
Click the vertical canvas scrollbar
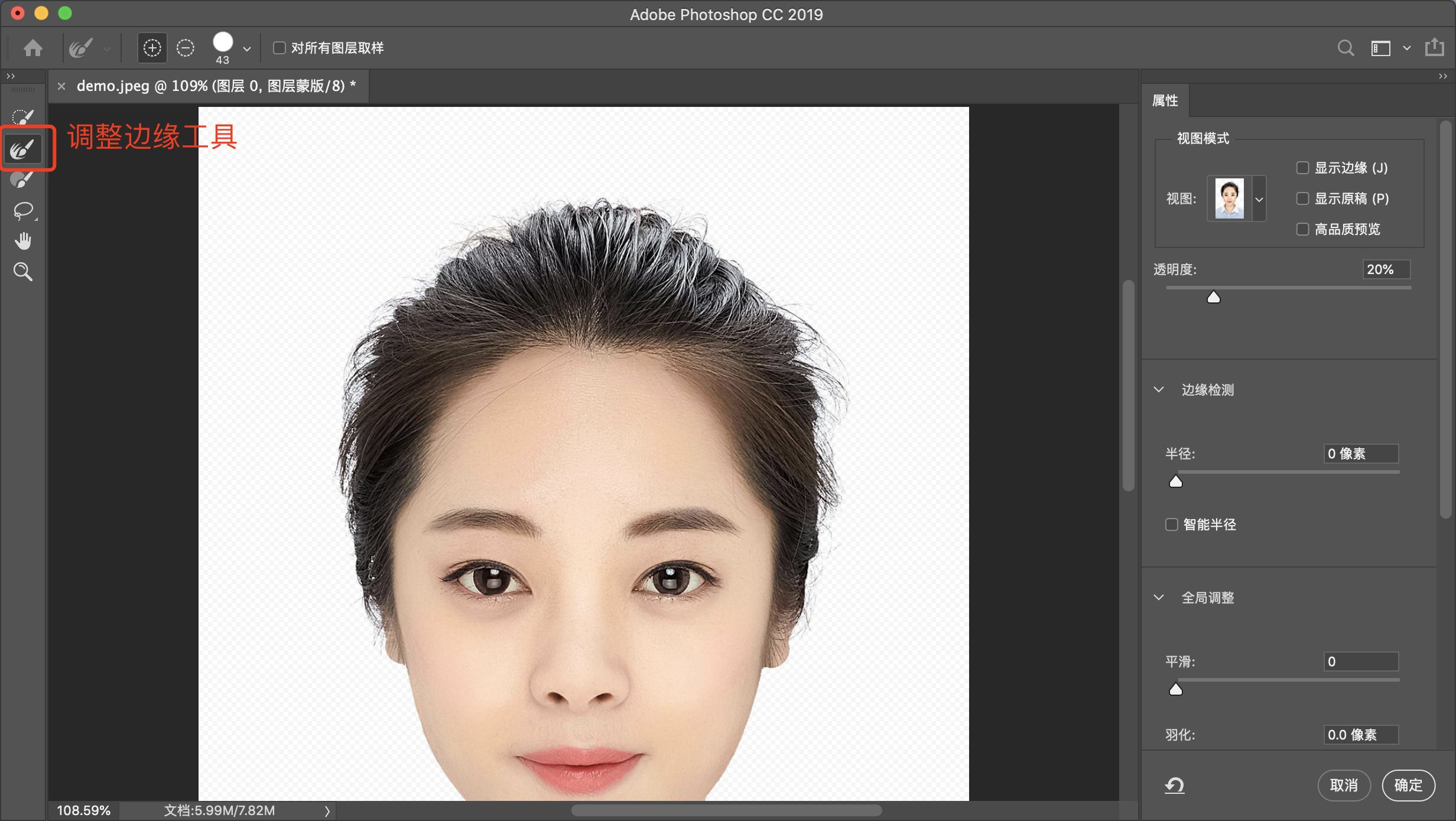1128,385
